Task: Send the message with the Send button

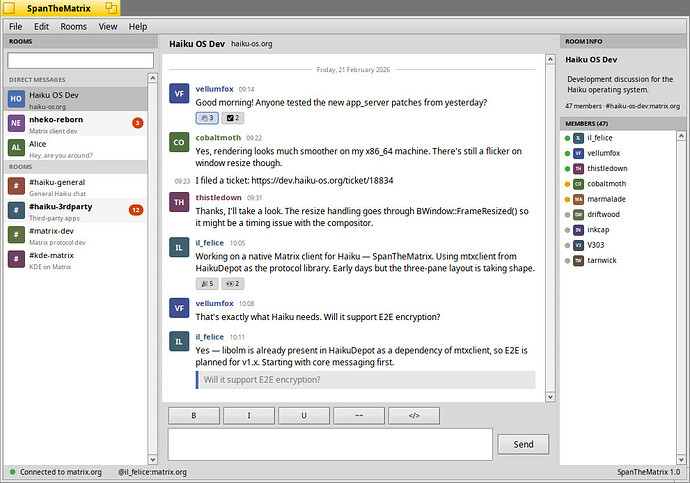Action: (x=523, y=444)
